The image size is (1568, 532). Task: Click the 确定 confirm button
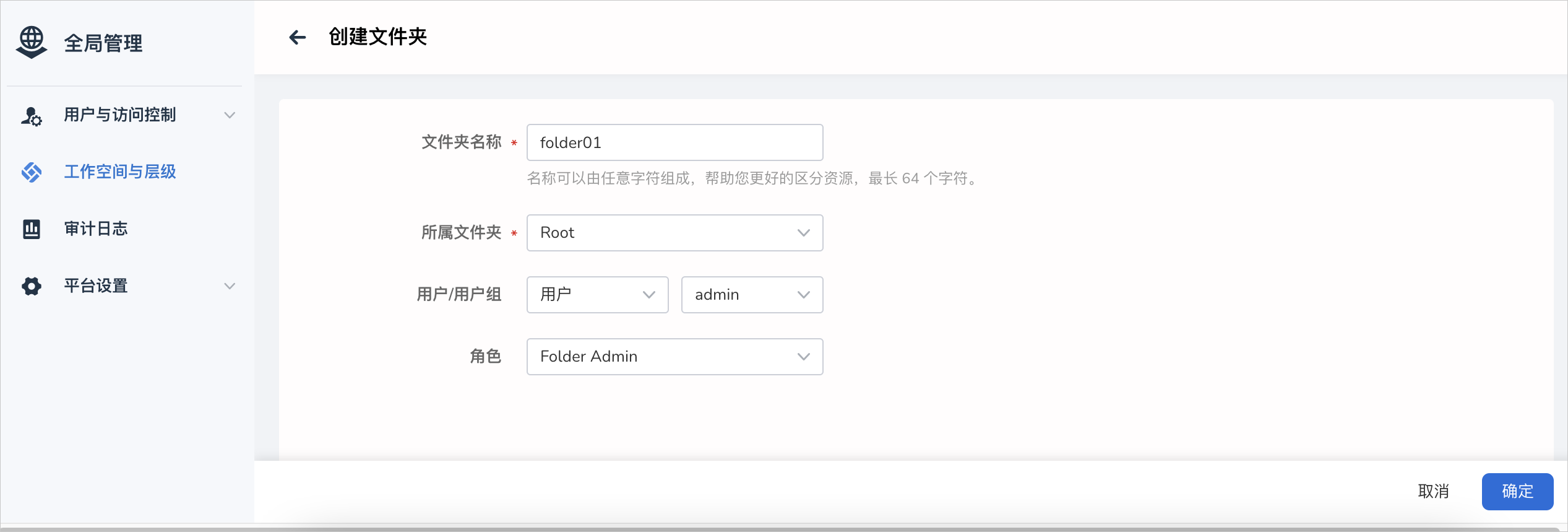[1517, 492]
